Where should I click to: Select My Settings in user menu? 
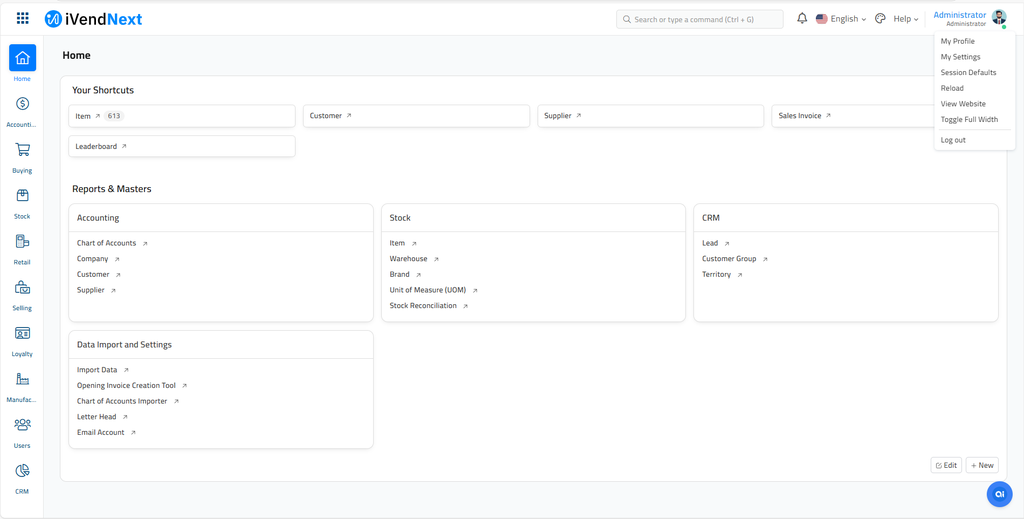point(960,57)
